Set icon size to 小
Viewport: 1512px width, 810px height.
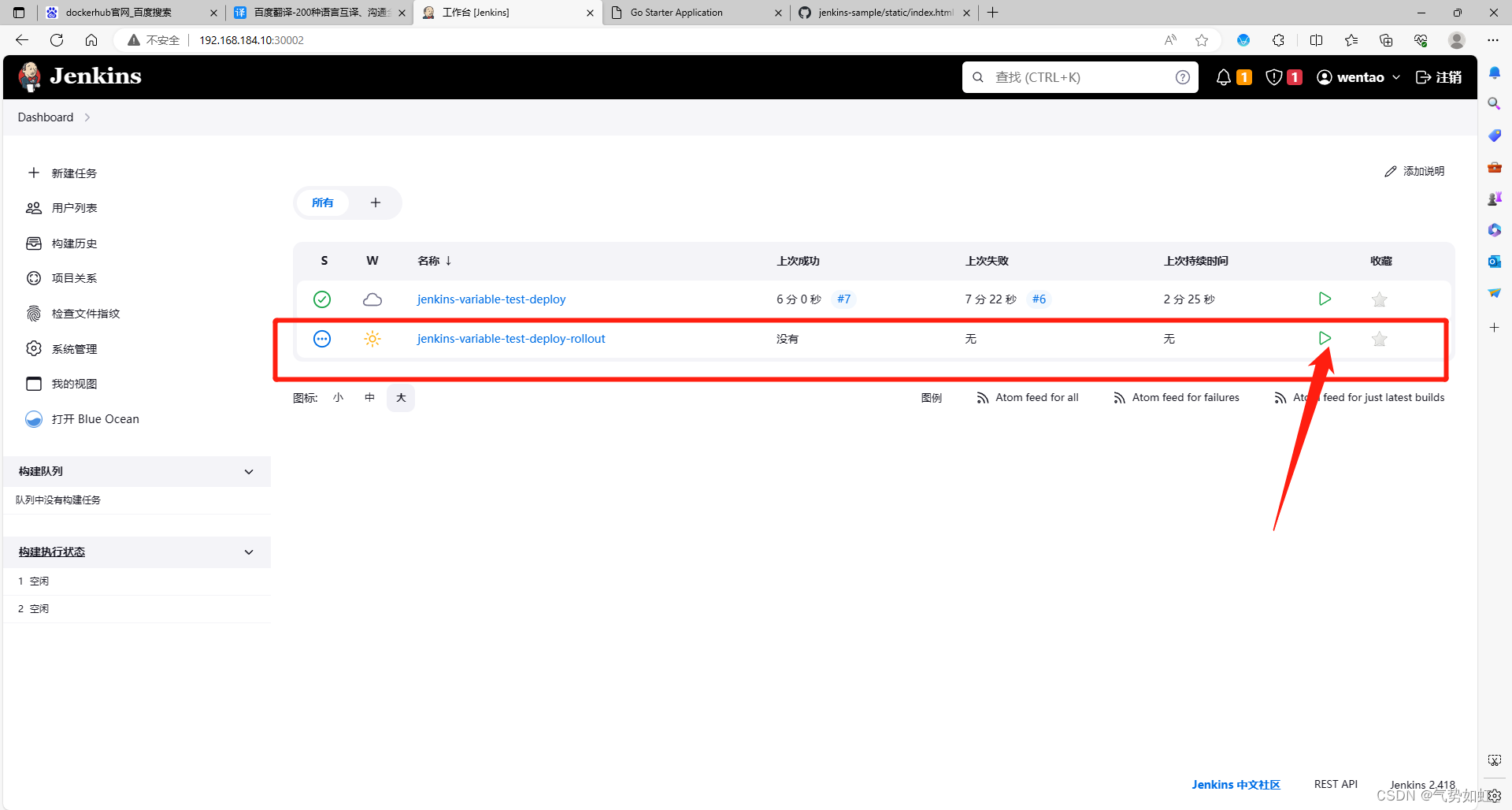(338, 398)
